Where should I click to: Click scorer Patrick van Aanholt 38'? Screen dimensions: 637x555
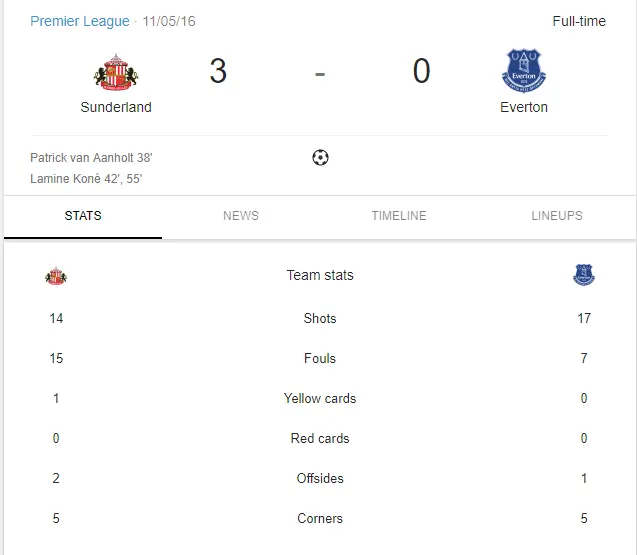[x=91, y=158]
